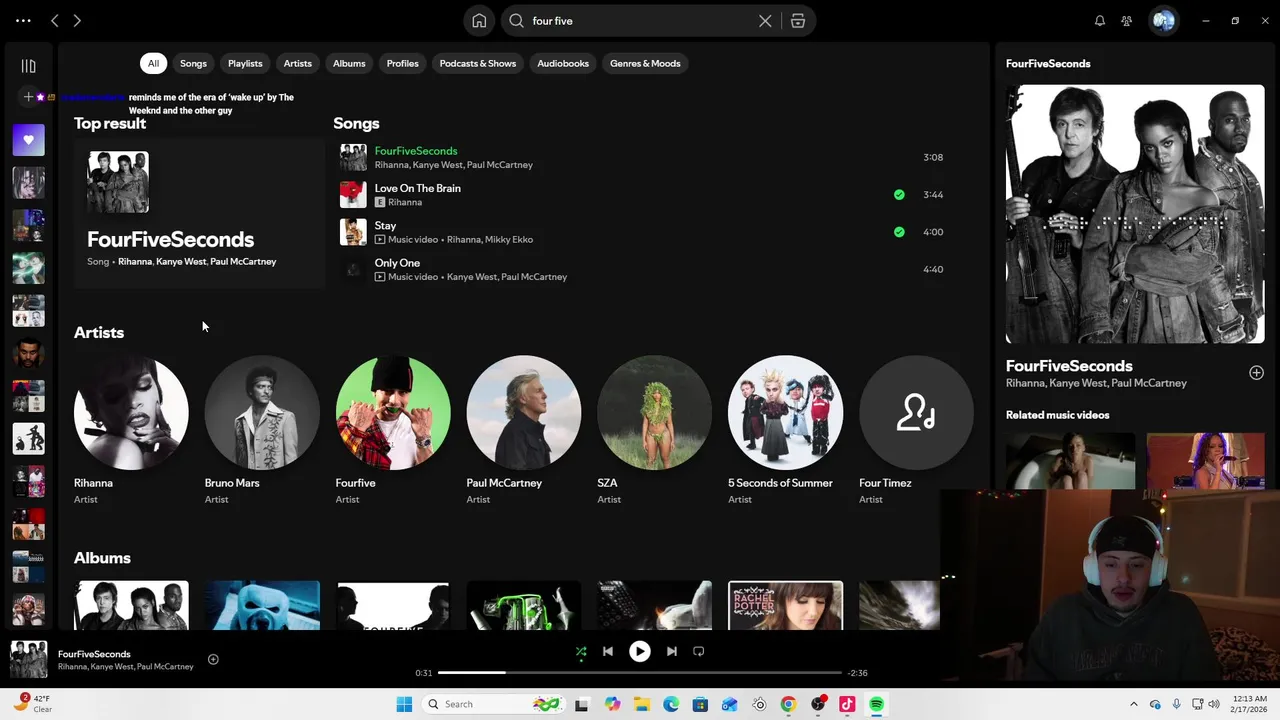
Task: Open OBS Studio from taskbar
Action: tap(818, 704)
